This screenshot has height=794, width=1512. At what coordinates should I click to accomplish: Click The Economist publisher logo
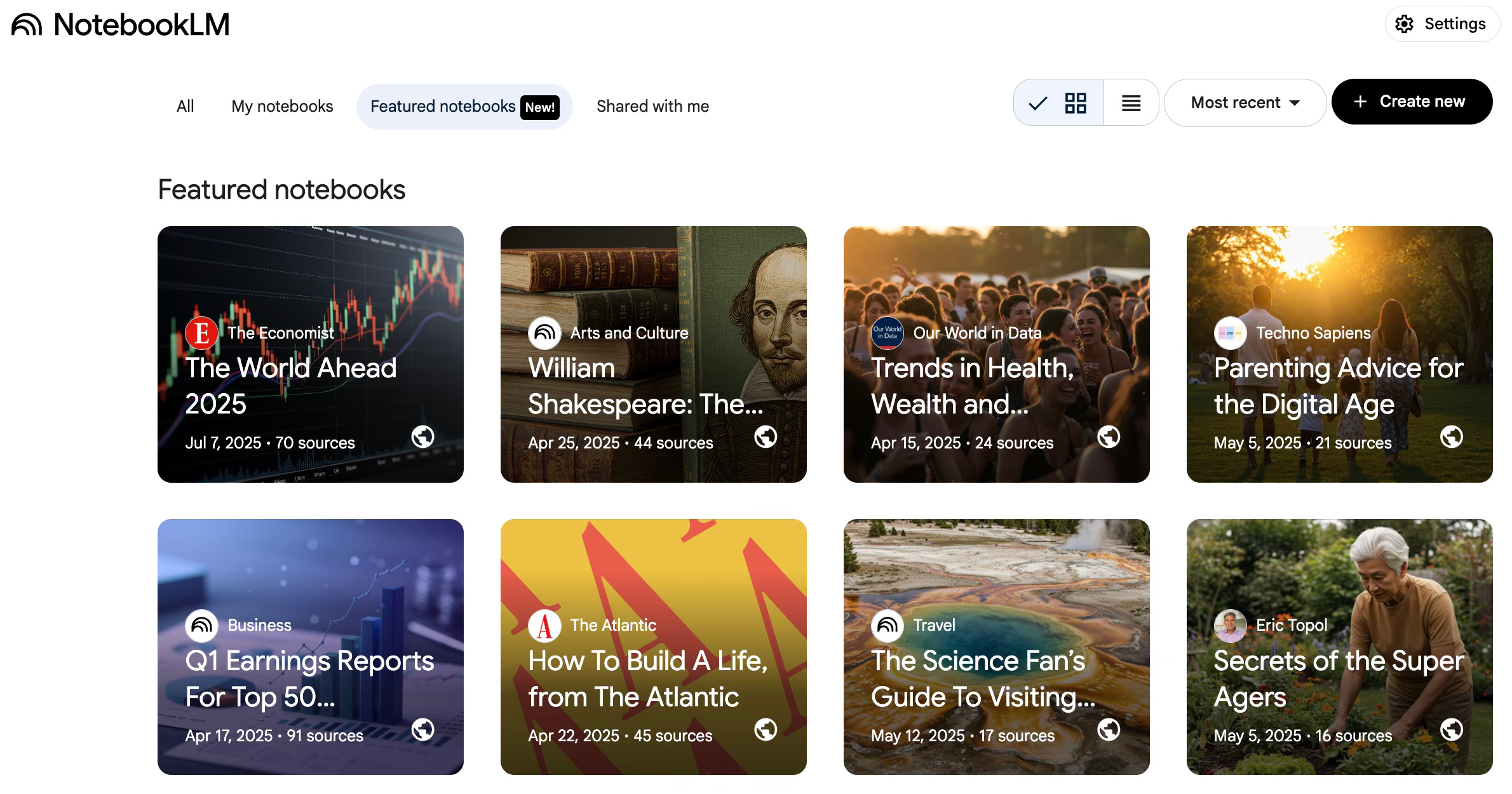[201, 333]
